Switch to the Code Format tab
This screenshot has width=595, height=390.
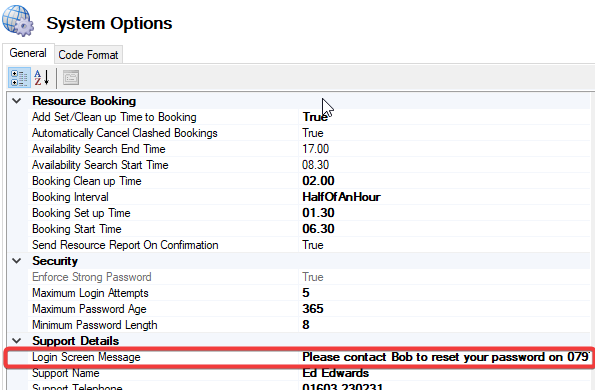coord(88,55)
